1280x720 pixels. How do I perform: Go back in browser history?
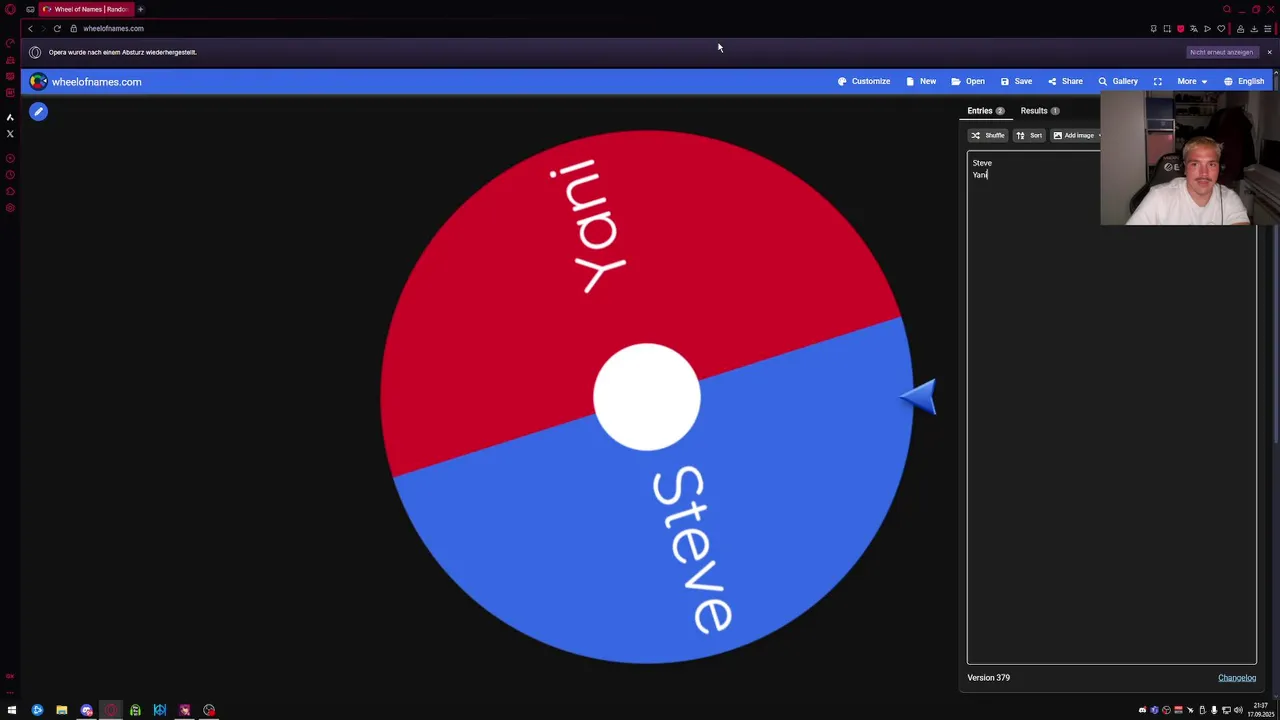click(30, 28)
